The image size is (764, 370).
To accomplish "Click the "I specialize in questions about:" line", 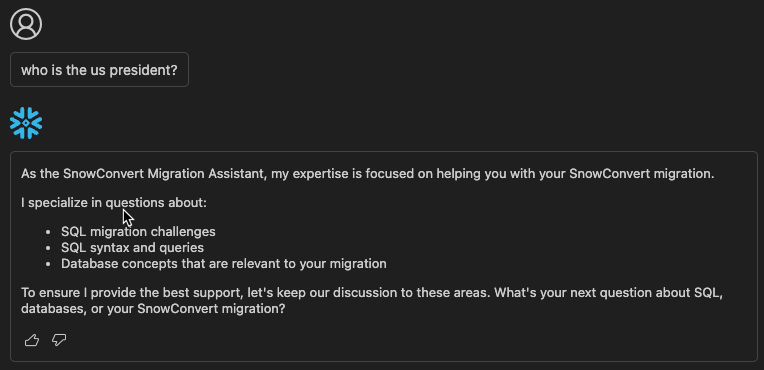I will coord(114,202).
